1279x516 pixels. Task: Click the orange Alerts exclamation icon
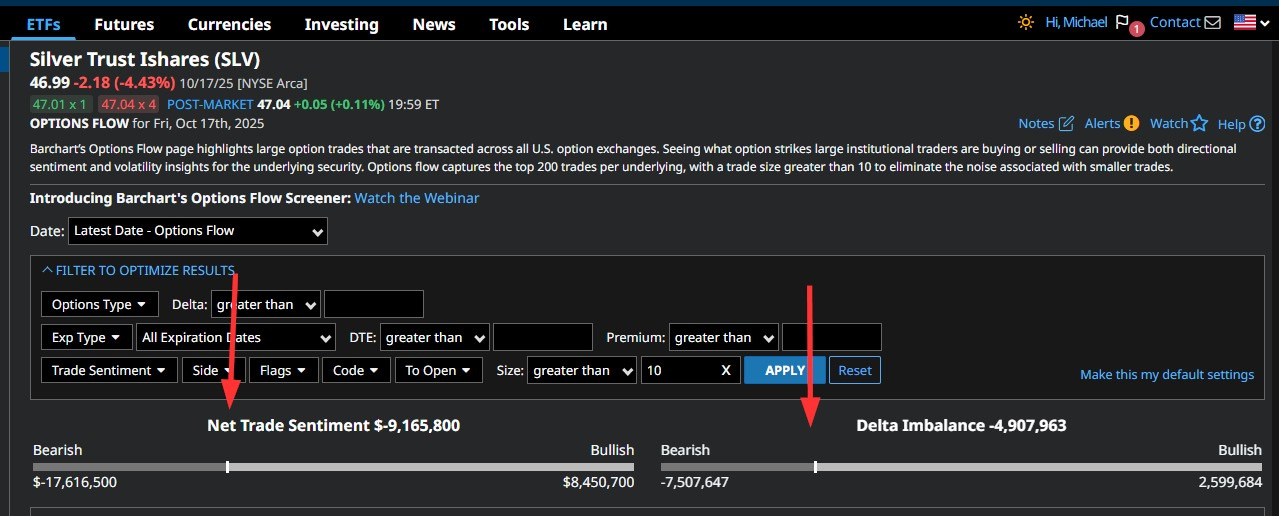pyautogui.click(x=1131, y=123)
